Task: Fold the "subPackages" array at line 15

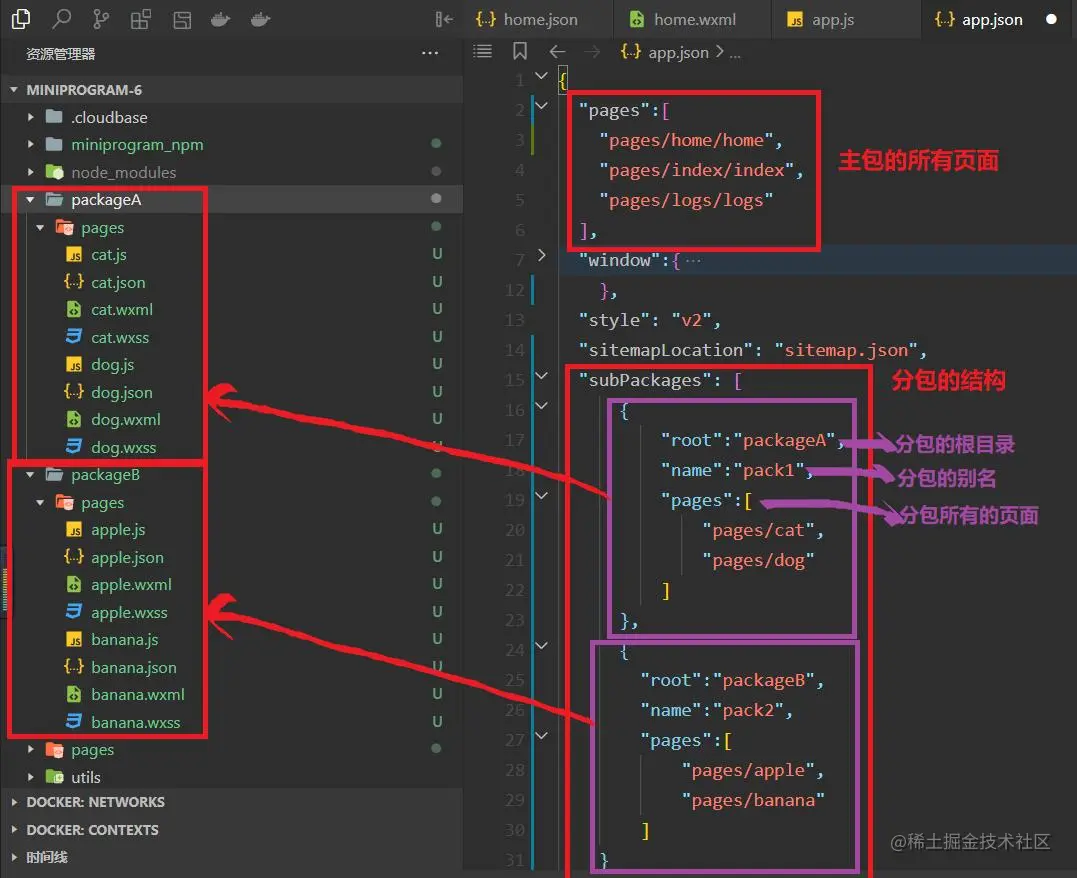Action: pyautogui.click(x=542, y=376)
